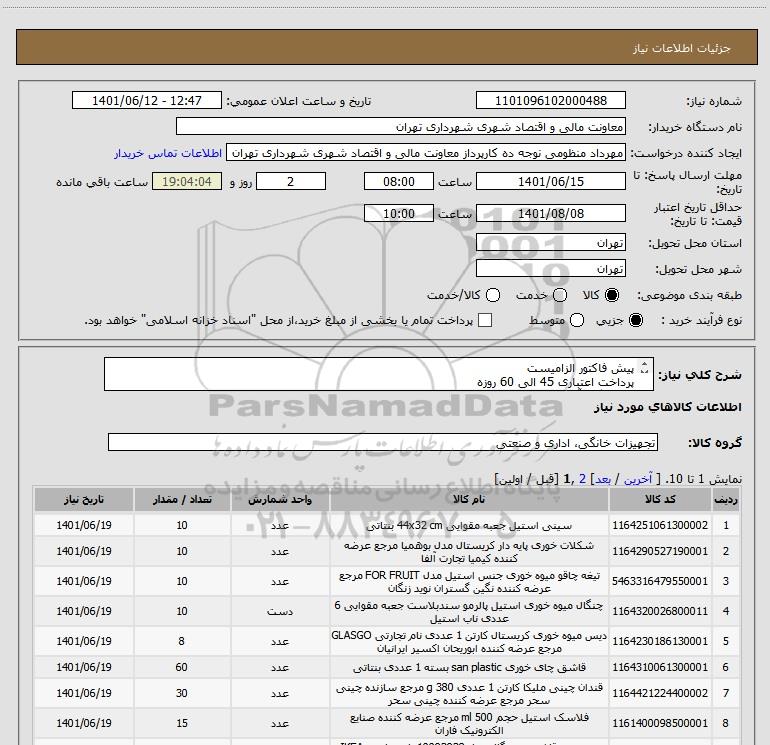Viewport: 770px width, 745px height.
Task: Open page 2 of items list
Action: 582,479
